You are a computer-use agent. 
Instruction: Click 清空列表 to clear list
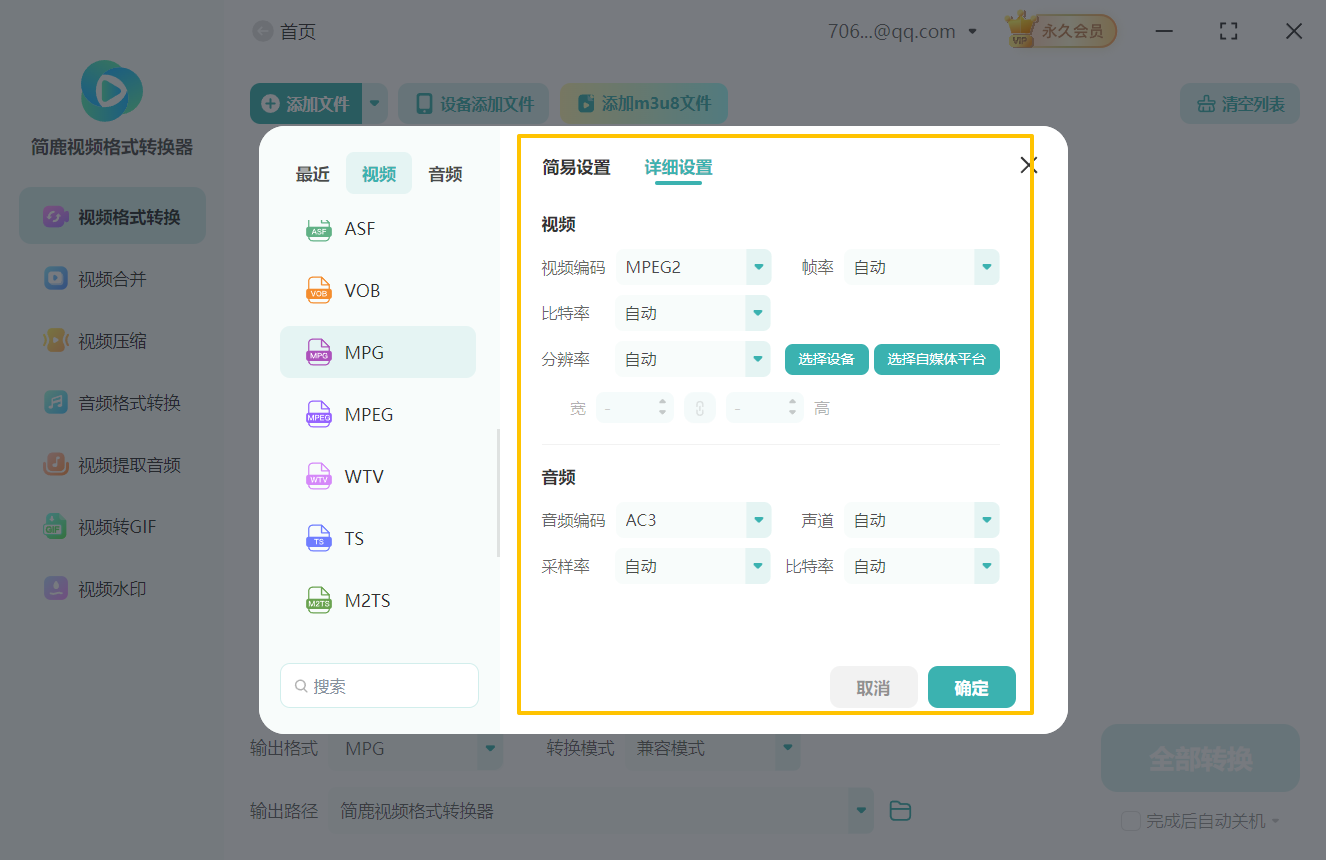[1239, 103]
